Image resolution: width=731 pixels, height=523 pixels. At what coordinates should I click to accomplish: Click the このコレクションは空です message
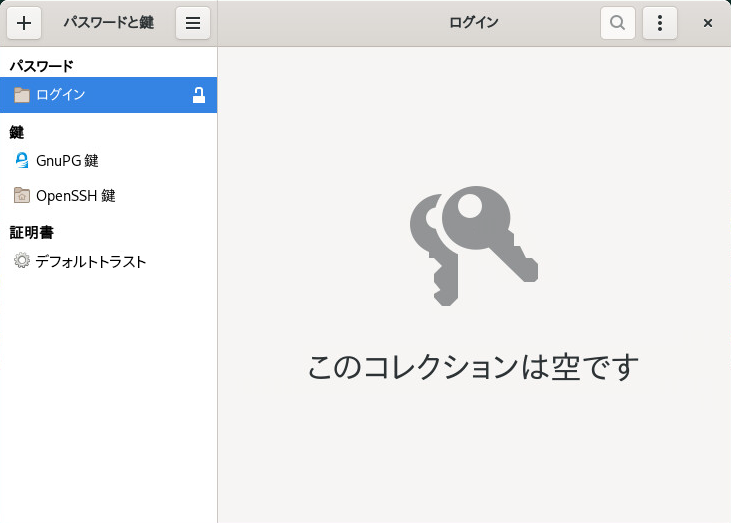point(473,367)
